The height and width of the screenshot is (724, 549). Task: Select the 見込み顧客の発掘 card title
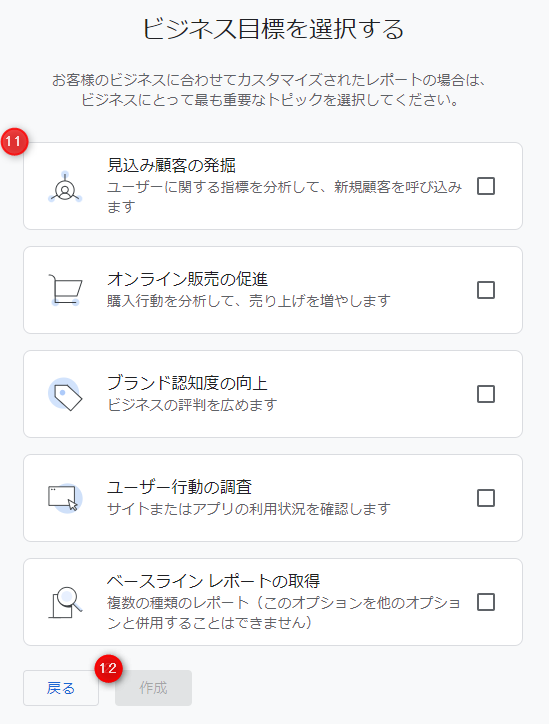tap(171, 165)
